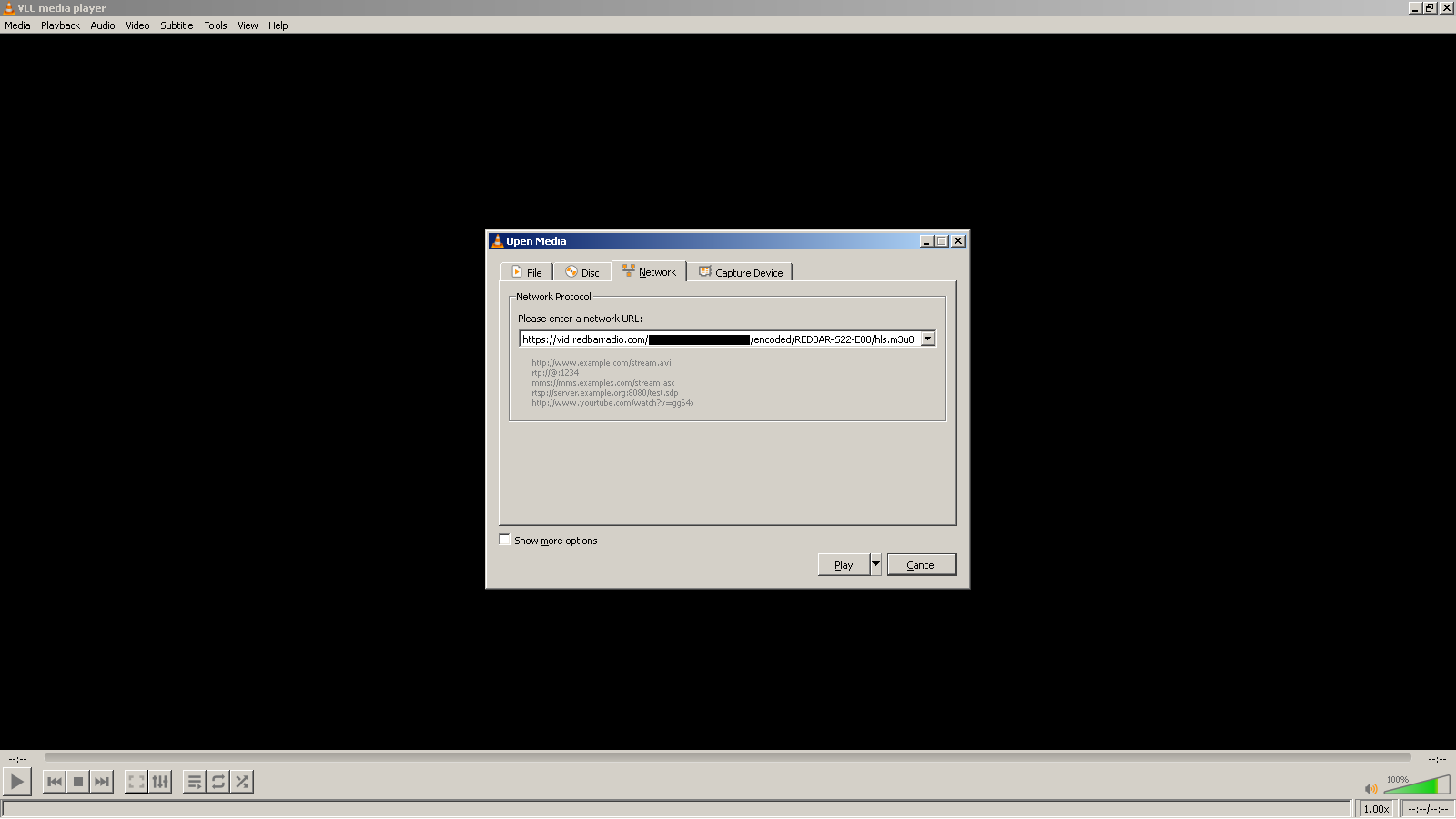The height and width of the screenshot is (819, 1456).
Task: Open the Play button dropdown arrow
Action: coord(875,565)
